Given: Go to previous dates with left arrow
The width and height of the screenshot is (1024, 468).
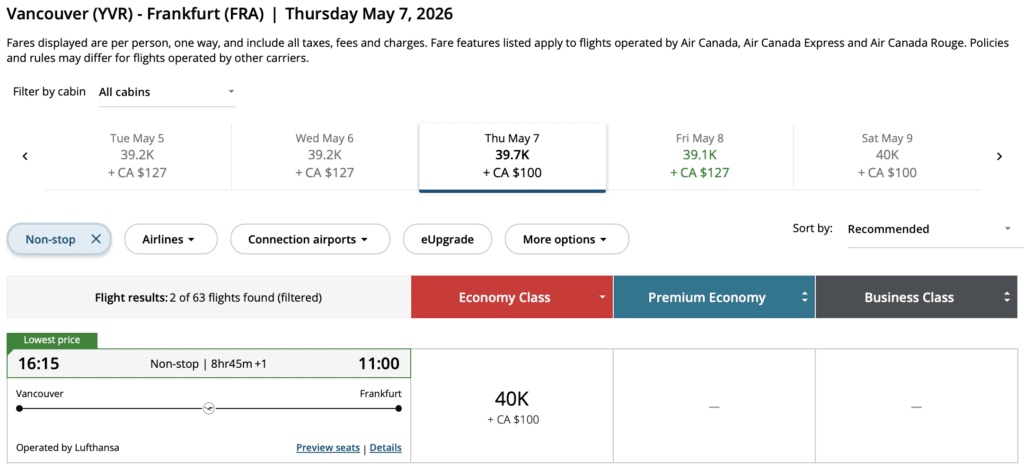Looking at the screenshot, I should 25,156.
